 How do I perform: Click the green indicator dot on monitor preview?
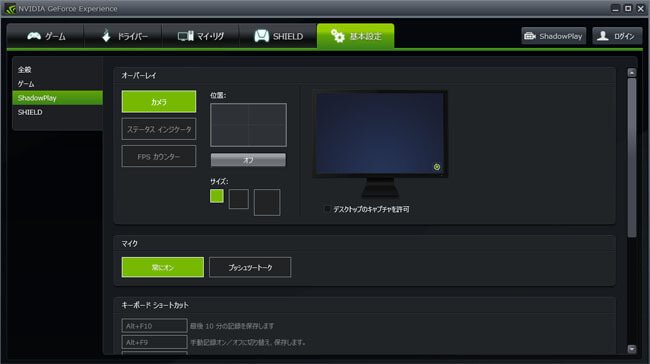pyautogui.click(x=437, y=167)
